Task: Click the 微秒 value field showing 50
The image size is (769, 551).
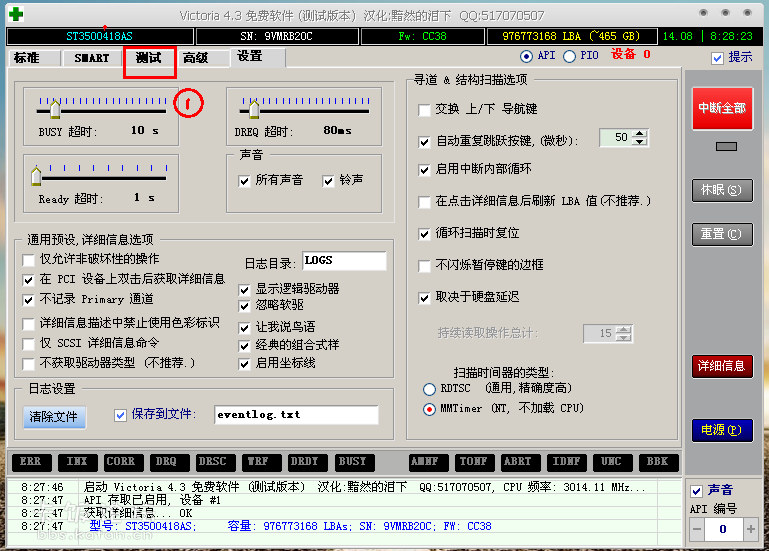Action: (x=616, y=138)
